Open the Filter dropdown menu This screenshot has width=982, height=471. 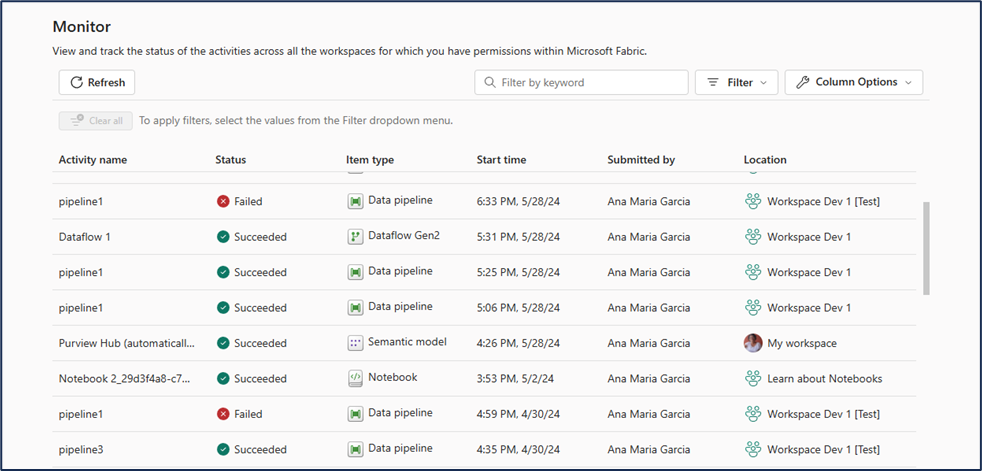[736, 82]
